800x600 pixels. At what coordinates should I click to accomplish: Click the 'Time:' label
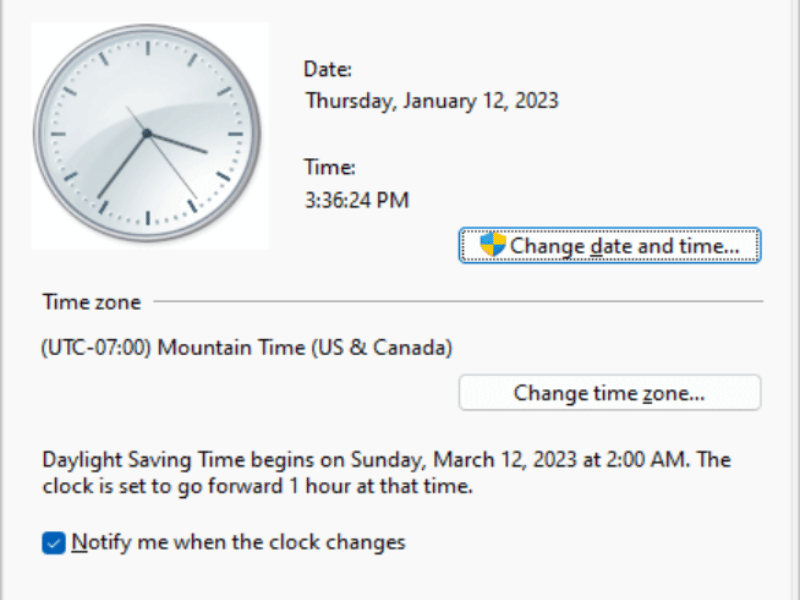[x=330, y=167]
